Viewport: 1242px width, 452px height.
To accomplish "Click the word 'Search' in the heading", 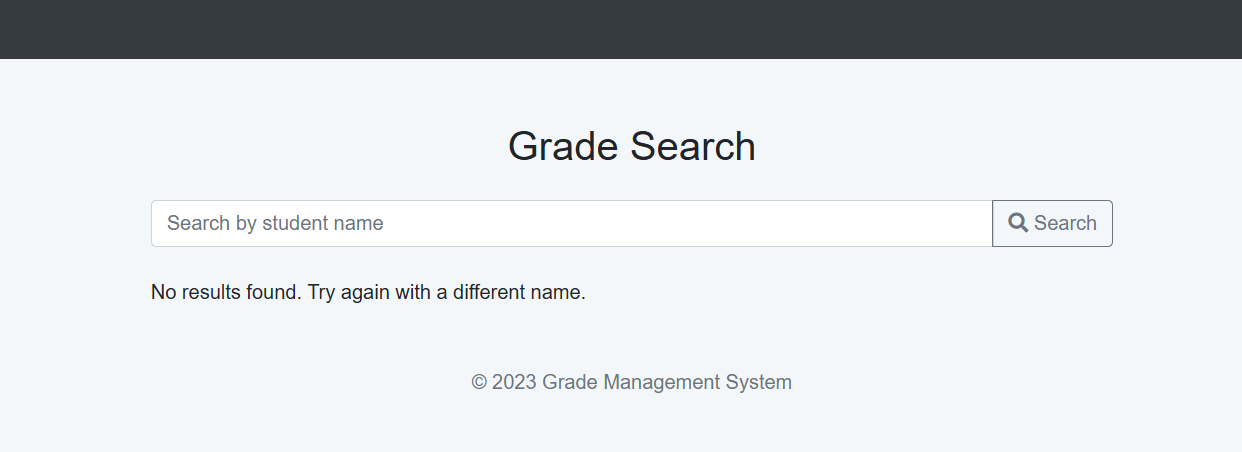I will point(693,146).
